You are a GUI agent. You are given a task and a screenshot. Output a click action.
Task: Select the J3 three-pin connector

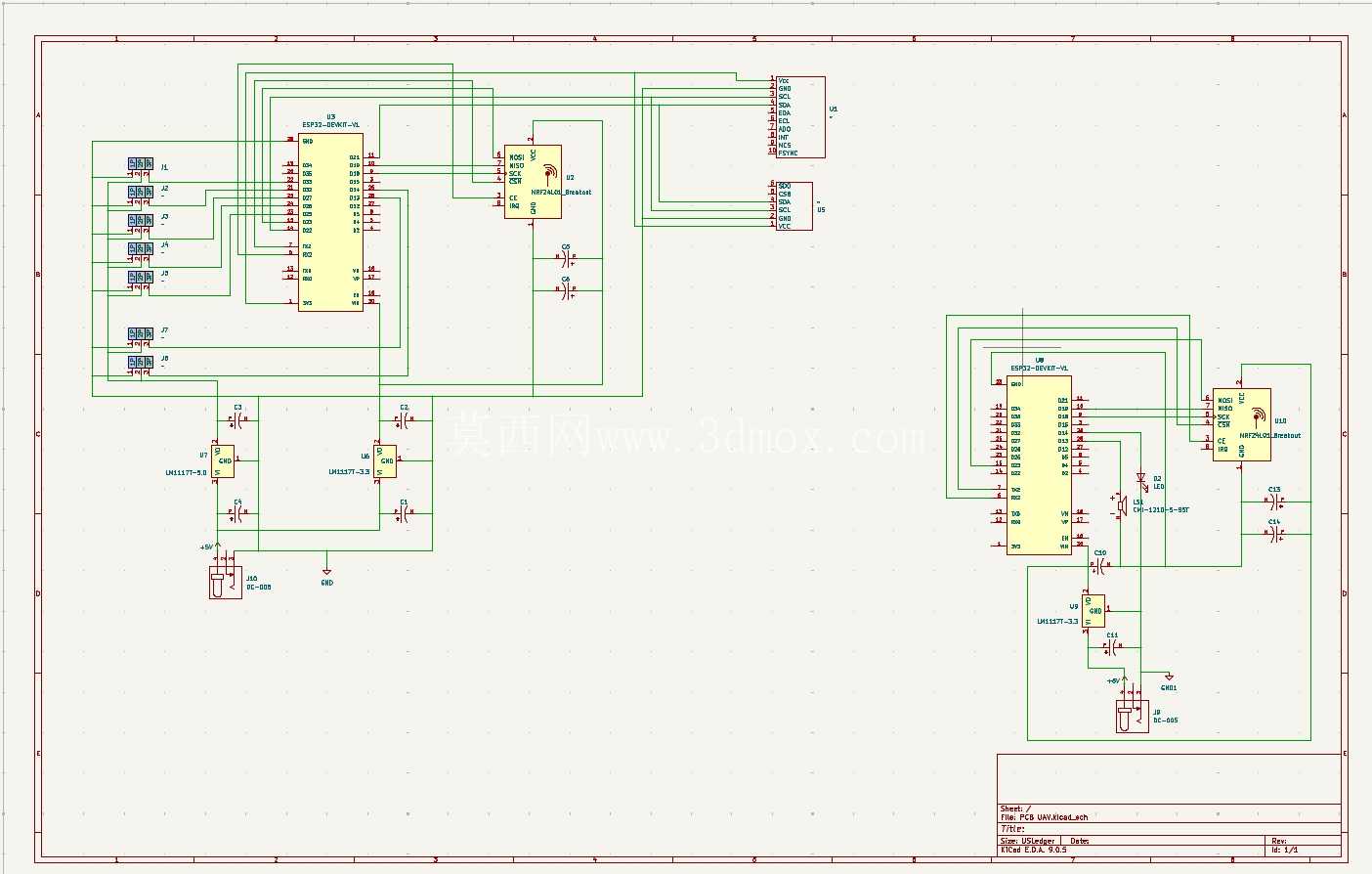click(x=141, y=221)
